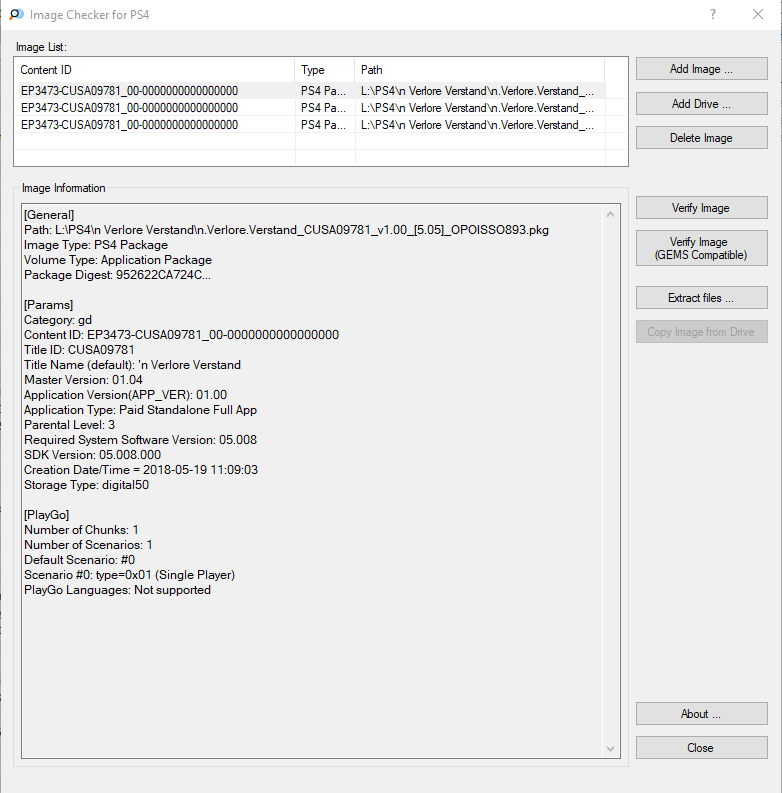Viewport: 782px width, 793px height.
Task: Open the Extract files ... dialog
Action: tap(702, 298)
